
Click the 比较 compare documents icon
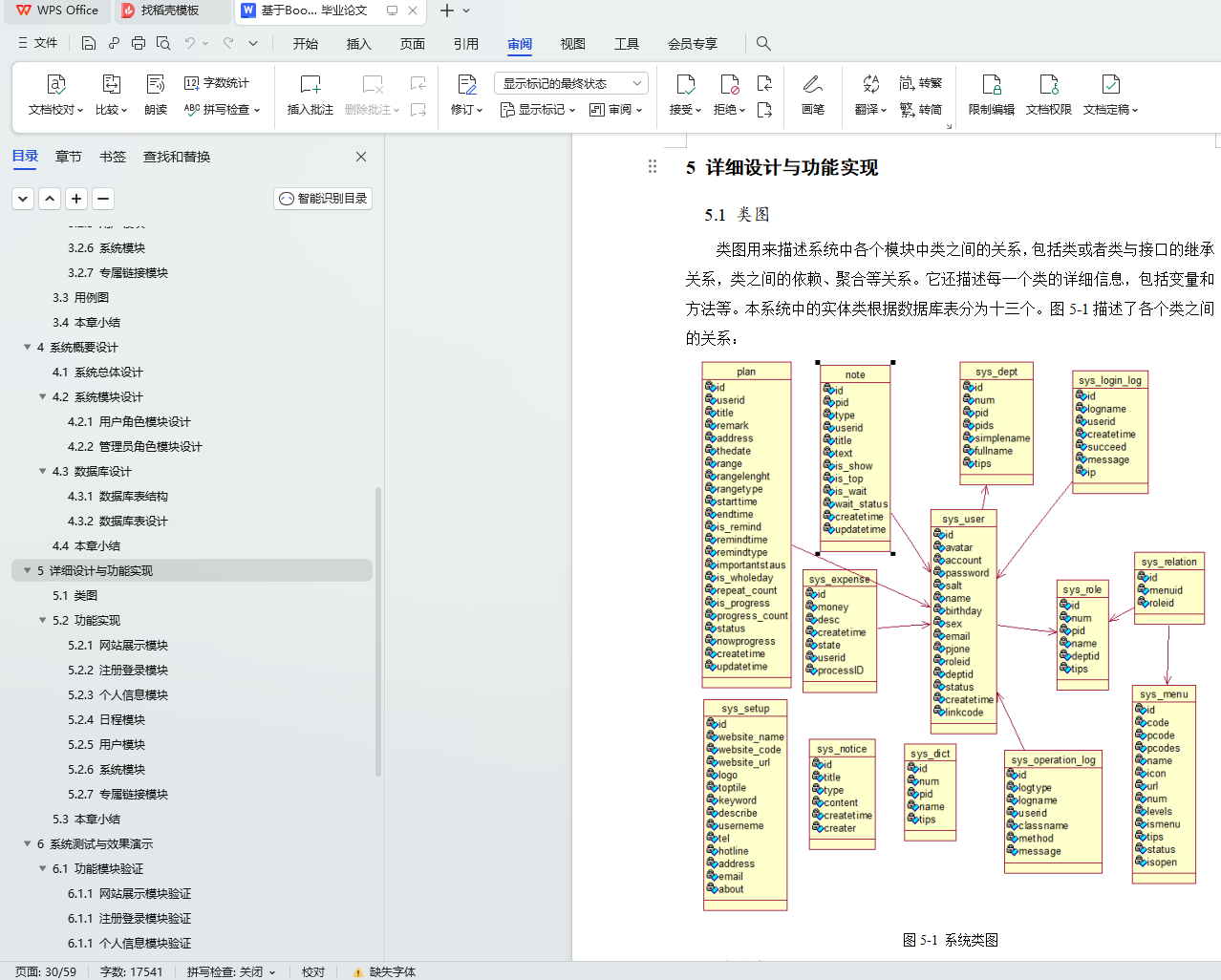point(111,84)
